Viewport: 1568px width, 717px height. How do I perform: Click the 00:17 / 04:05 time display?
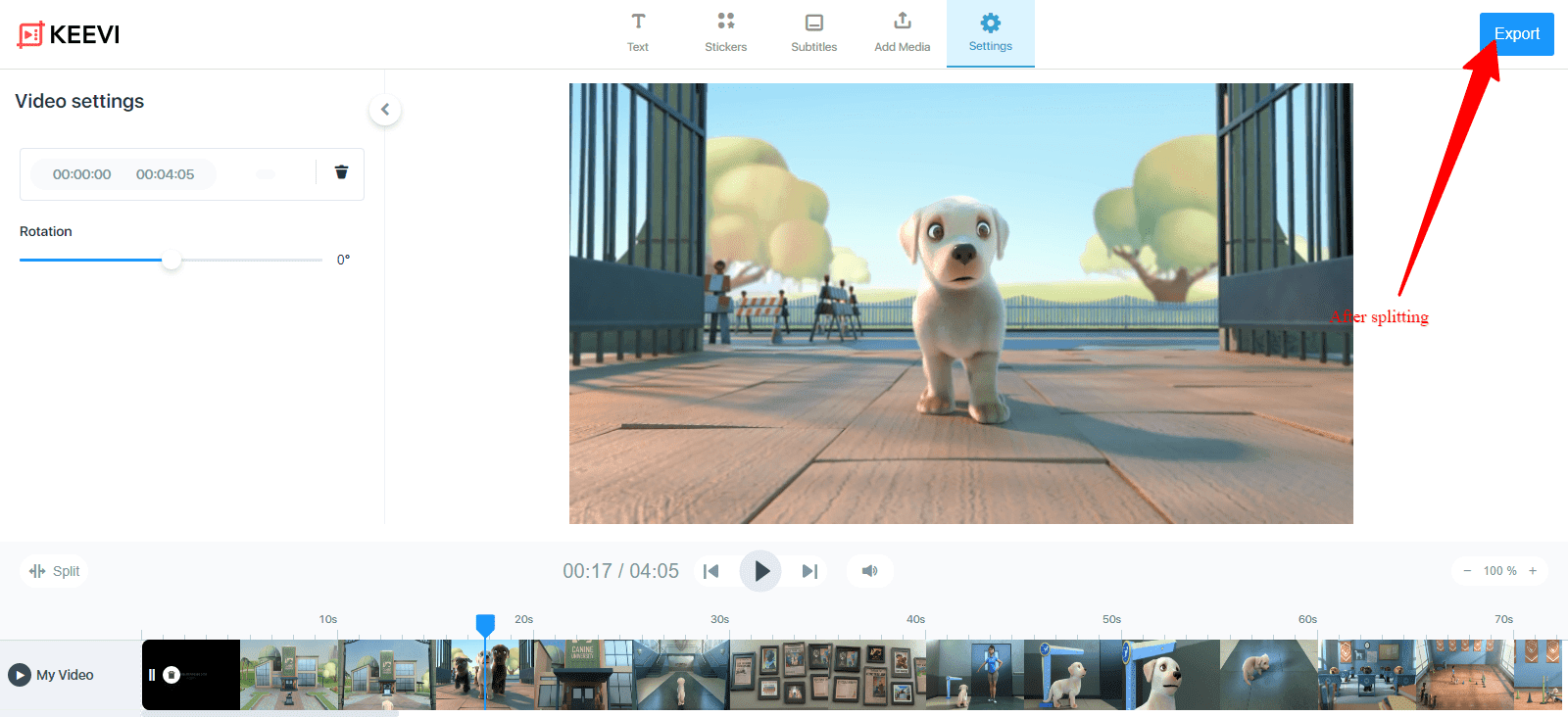tap(620, 571)
